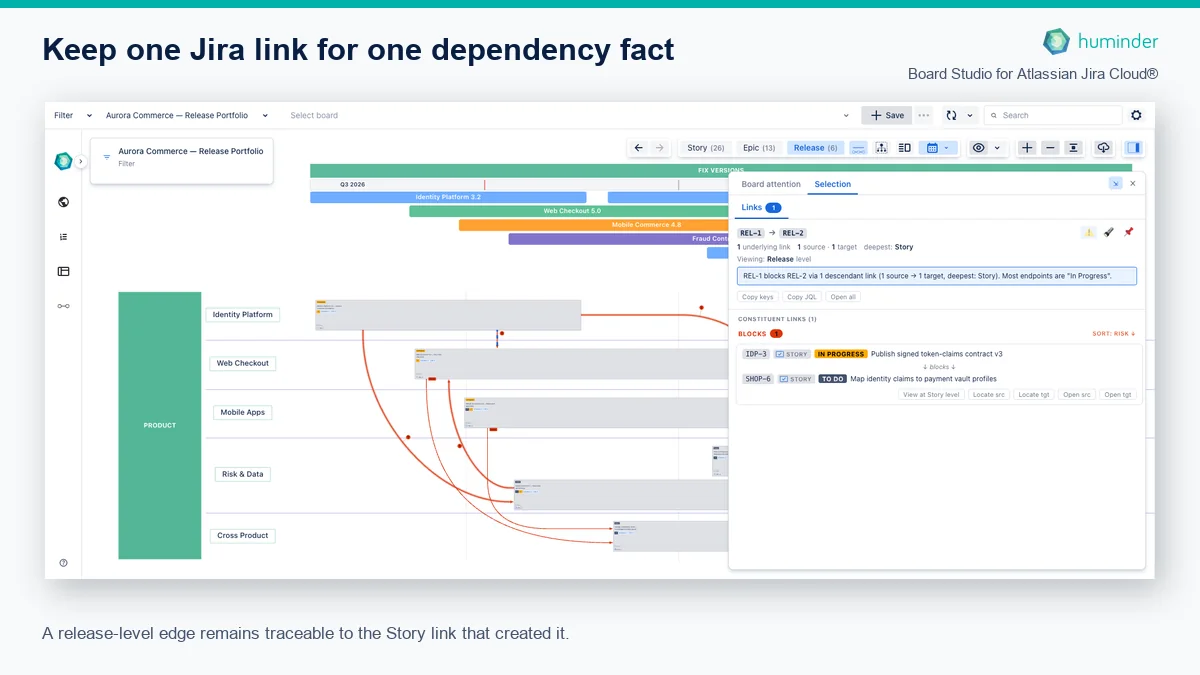Toggle the right side panel button

(x=1133, y=148)
